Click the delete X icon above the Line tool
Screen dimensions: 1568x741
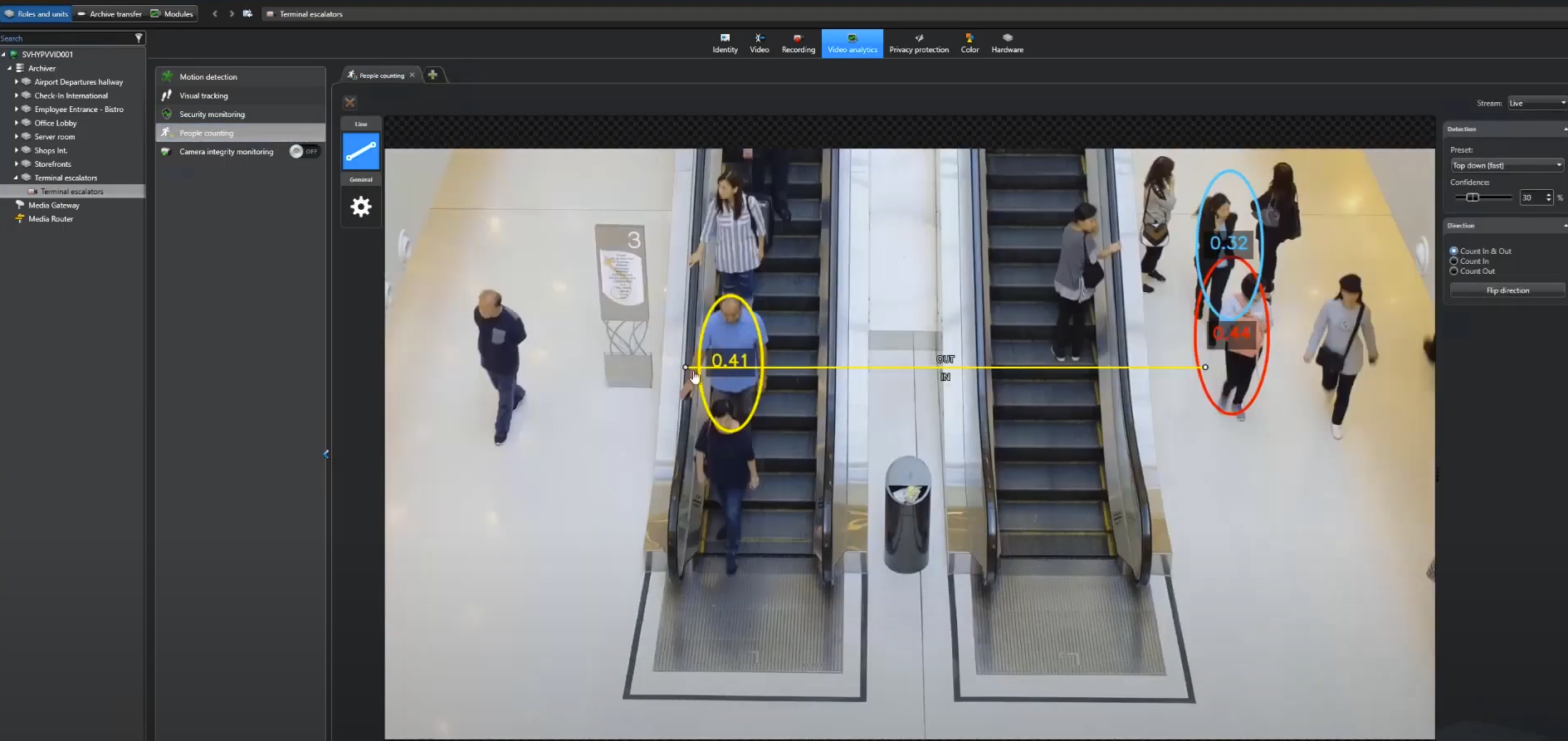click(x=349, y=102)
